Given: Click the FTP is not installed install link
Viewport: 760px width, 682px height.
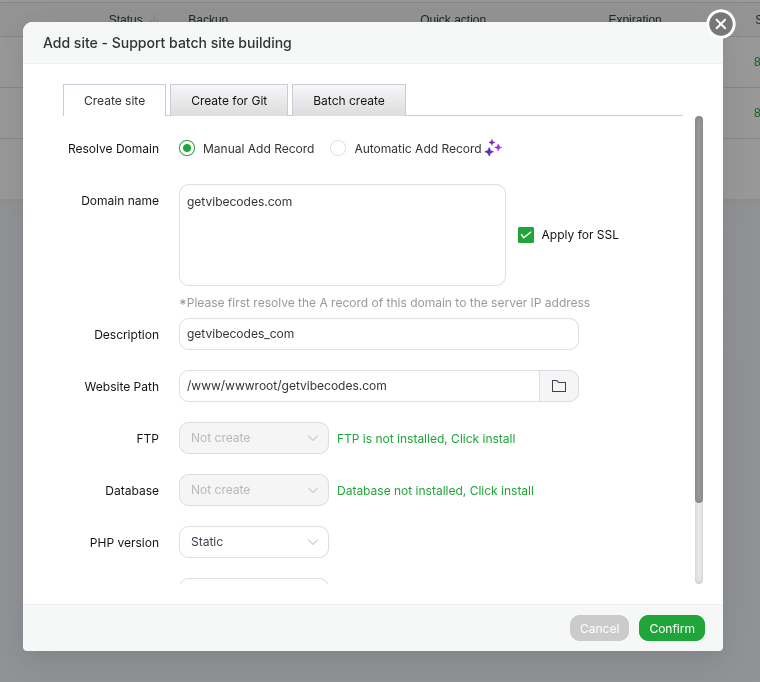Looking at the screenshot, I should pos(426,438).
